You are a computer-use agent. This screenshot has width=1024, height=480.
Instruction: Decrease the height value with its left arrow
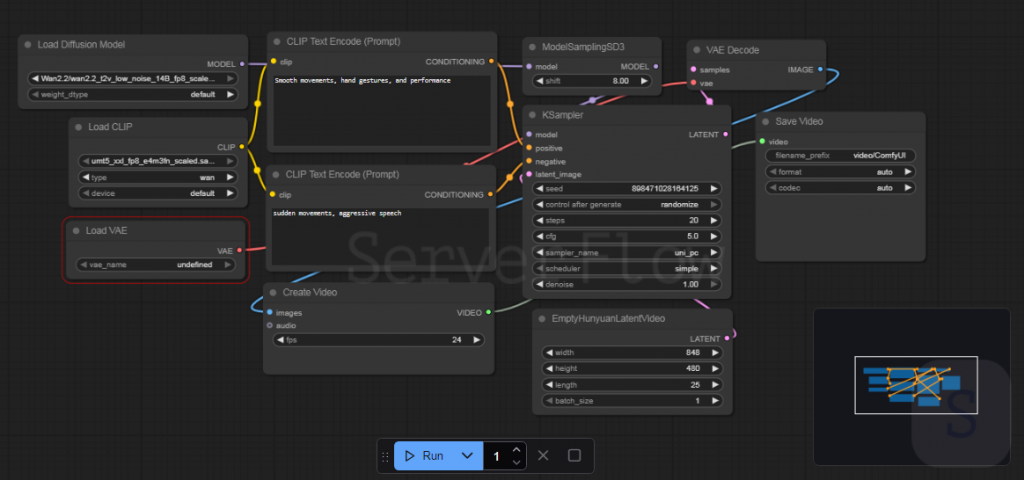(x=549, y=368)
